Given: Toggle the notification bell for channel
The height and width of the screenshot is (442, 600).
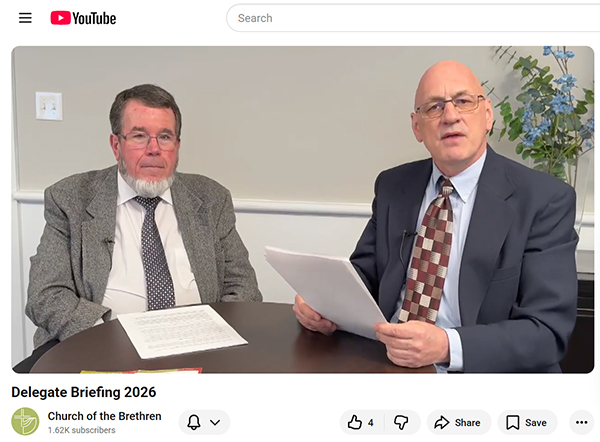Looking at the screenshot, I should (194, 422).
